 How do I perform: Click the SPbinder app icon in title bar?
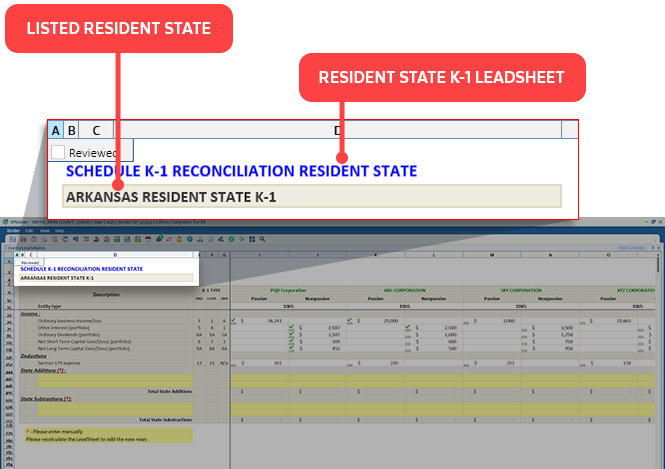click(x=5, y=221)
